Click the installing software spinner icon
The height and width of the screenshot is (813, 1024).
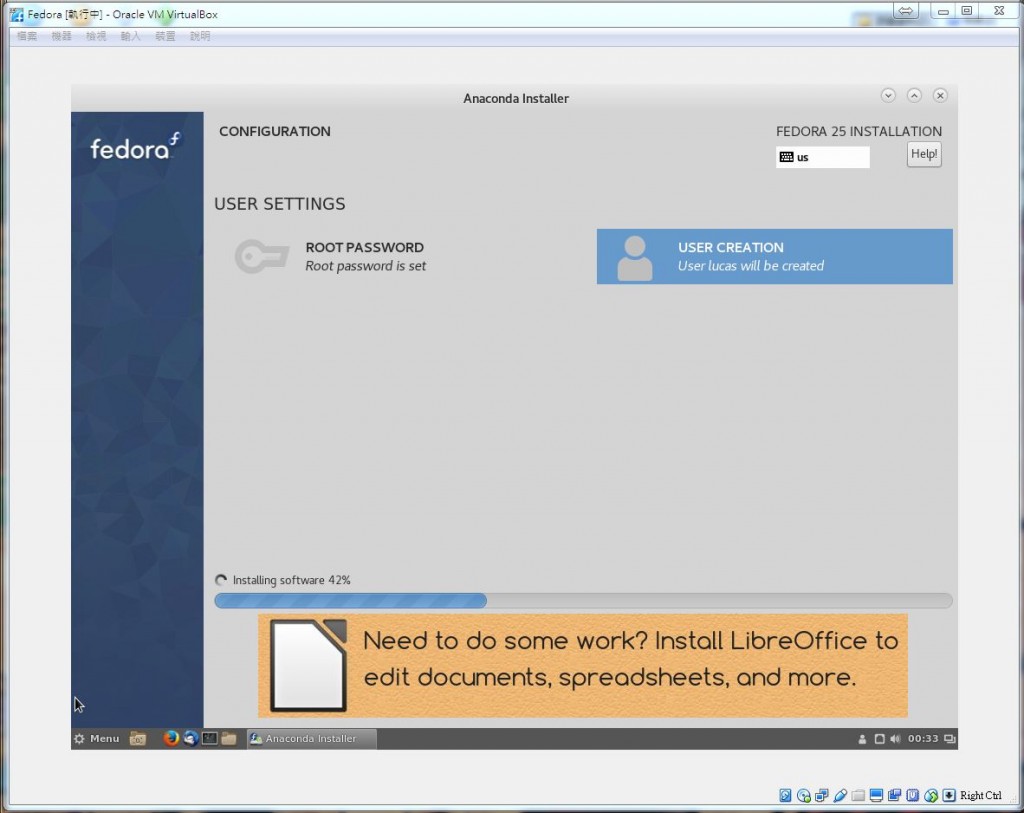[x=221, y=580]
